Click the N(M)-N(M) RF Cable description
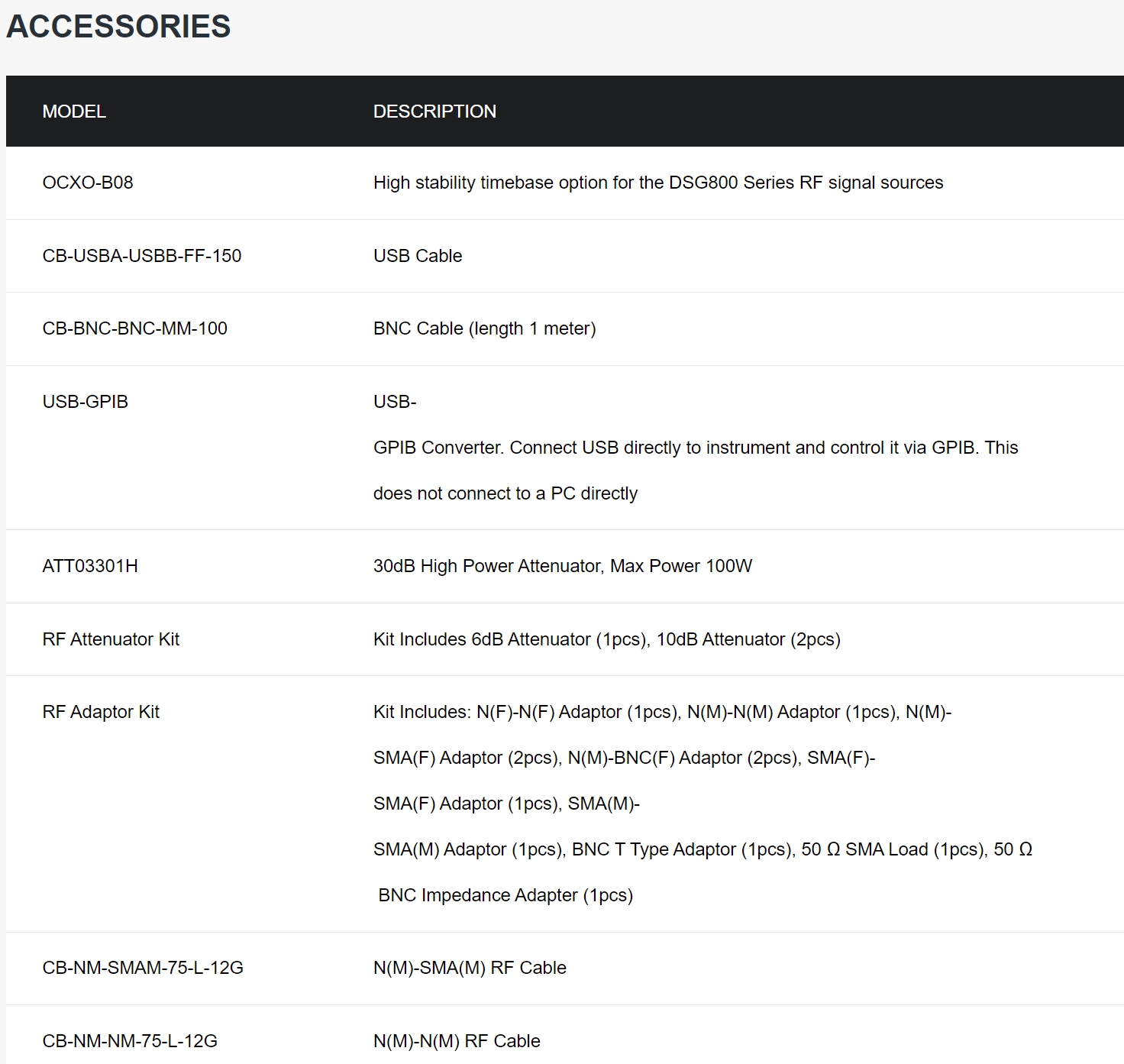This screenshot has height=1064, width=1124. 457,1041
